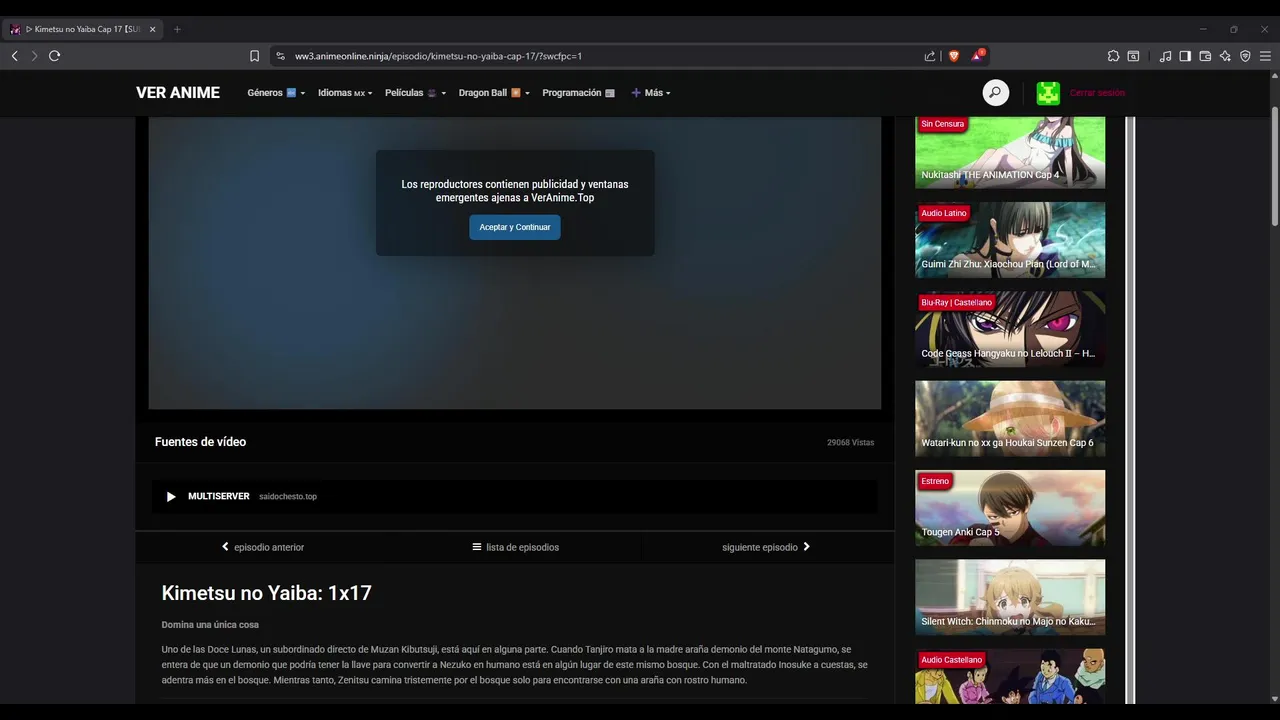Click Aceptar y Continuar button
Image resolution: width=1280 pixels, height=720 pixels.
(x=515, y=227)
